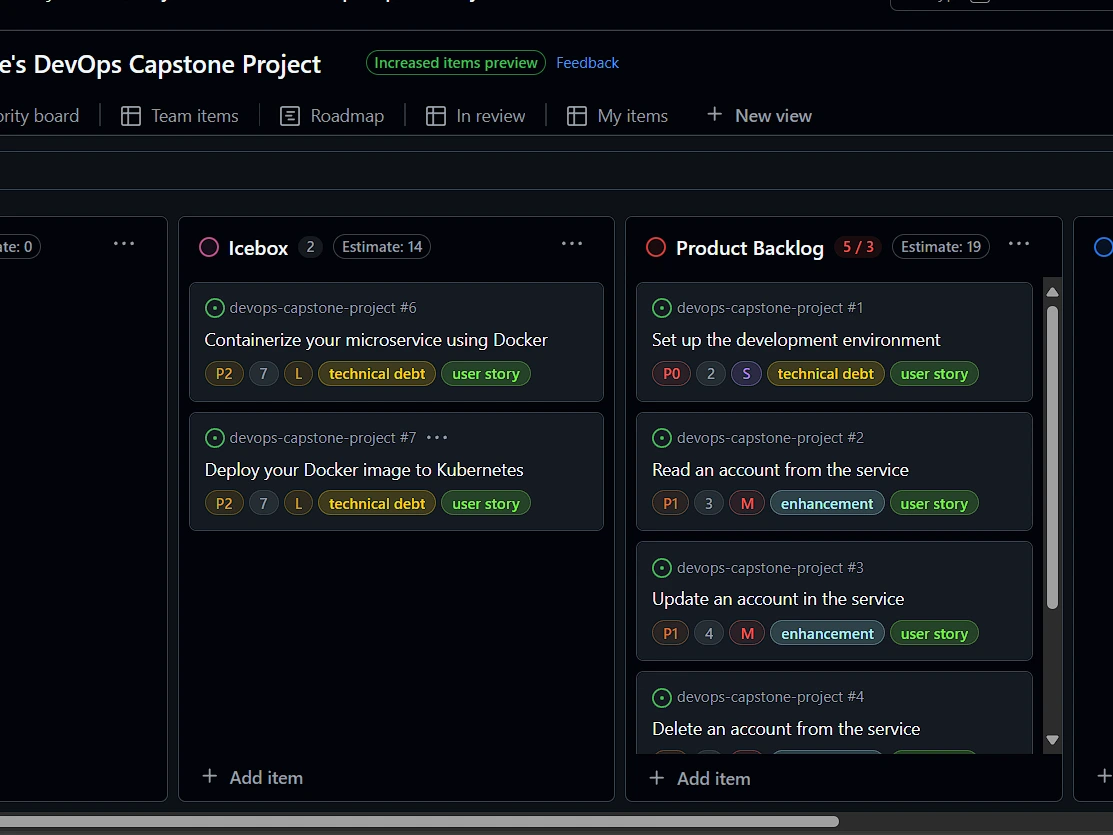The height and width of the screenshot is (835, 1113).
Task: Open the Icebox column options menu
Action: point(571,243)
